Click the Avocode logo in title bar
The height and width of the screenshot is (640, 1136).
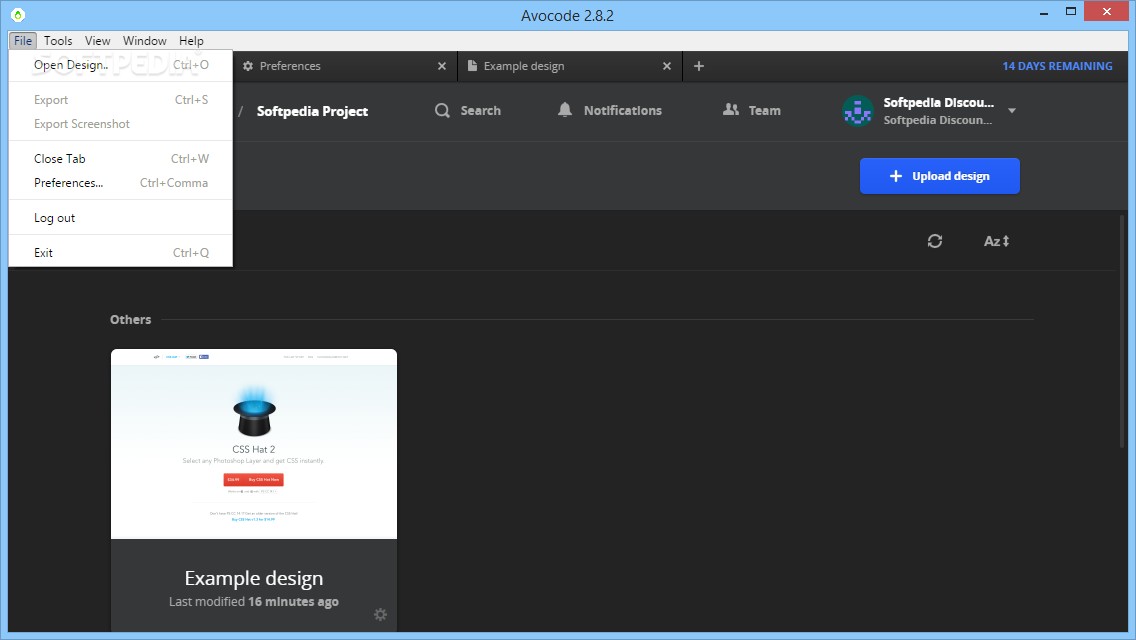[x=18, y=14]
